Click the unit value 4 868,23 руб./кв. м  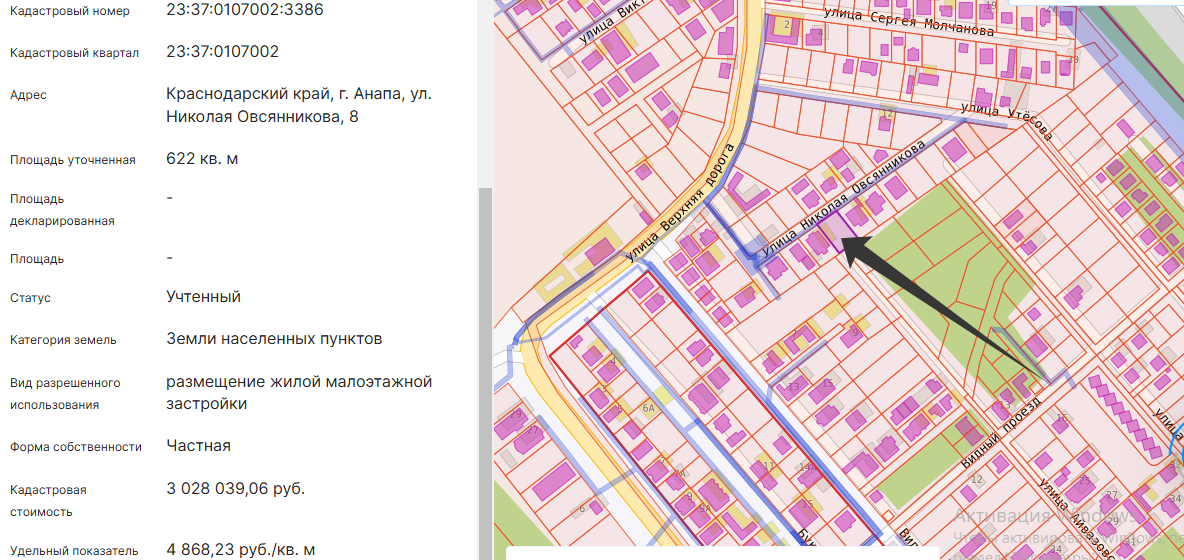241,550
